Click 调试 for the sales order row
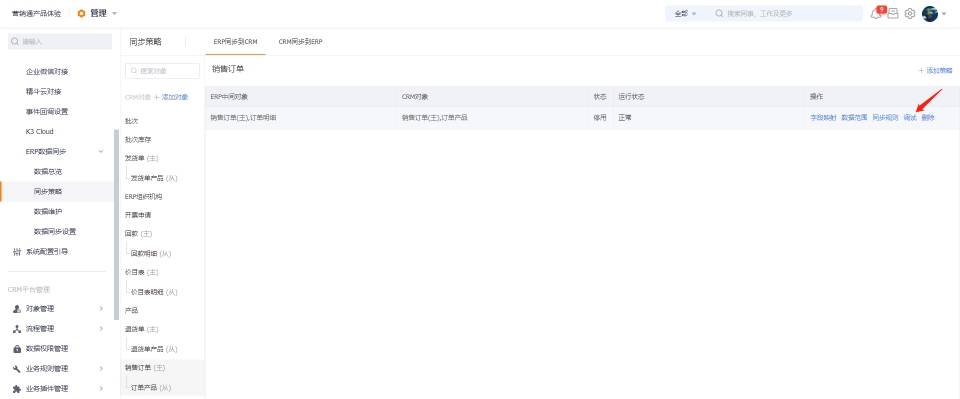 click(x=910, y=117)
